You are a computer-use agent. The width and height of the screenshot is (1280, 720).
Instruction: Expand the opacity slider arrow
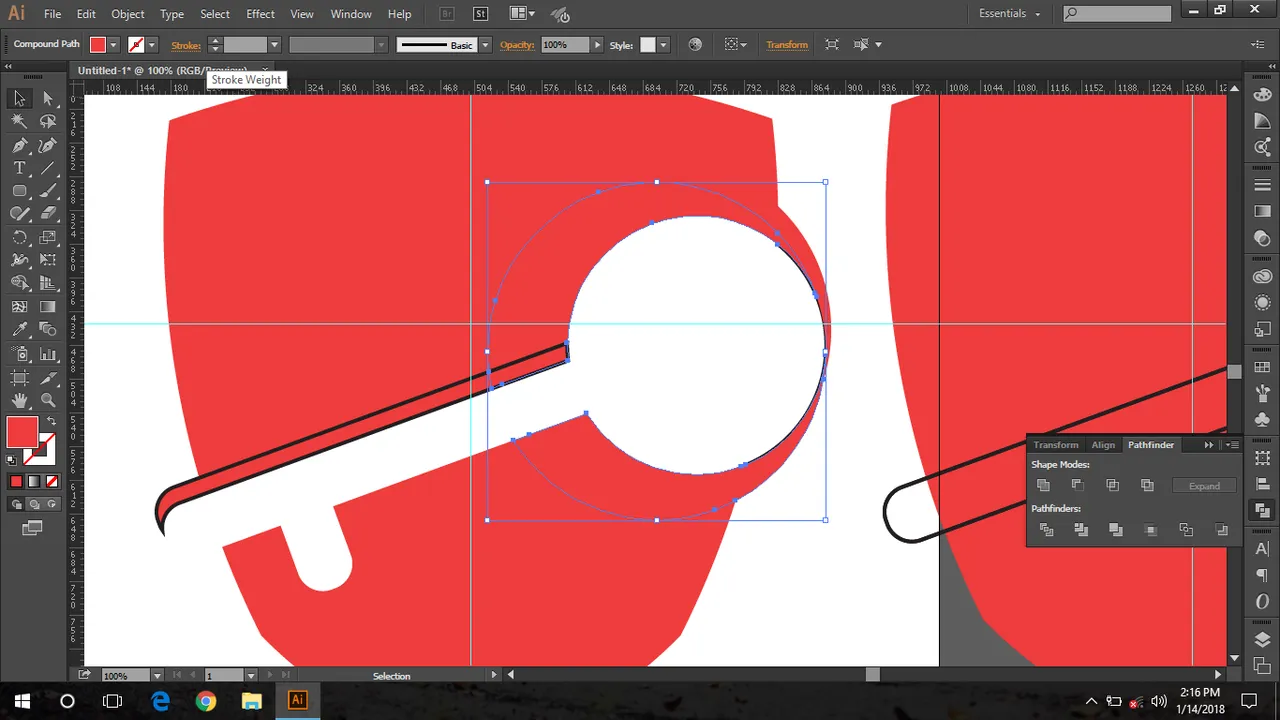pyautogui.click(x=598, y=45)
